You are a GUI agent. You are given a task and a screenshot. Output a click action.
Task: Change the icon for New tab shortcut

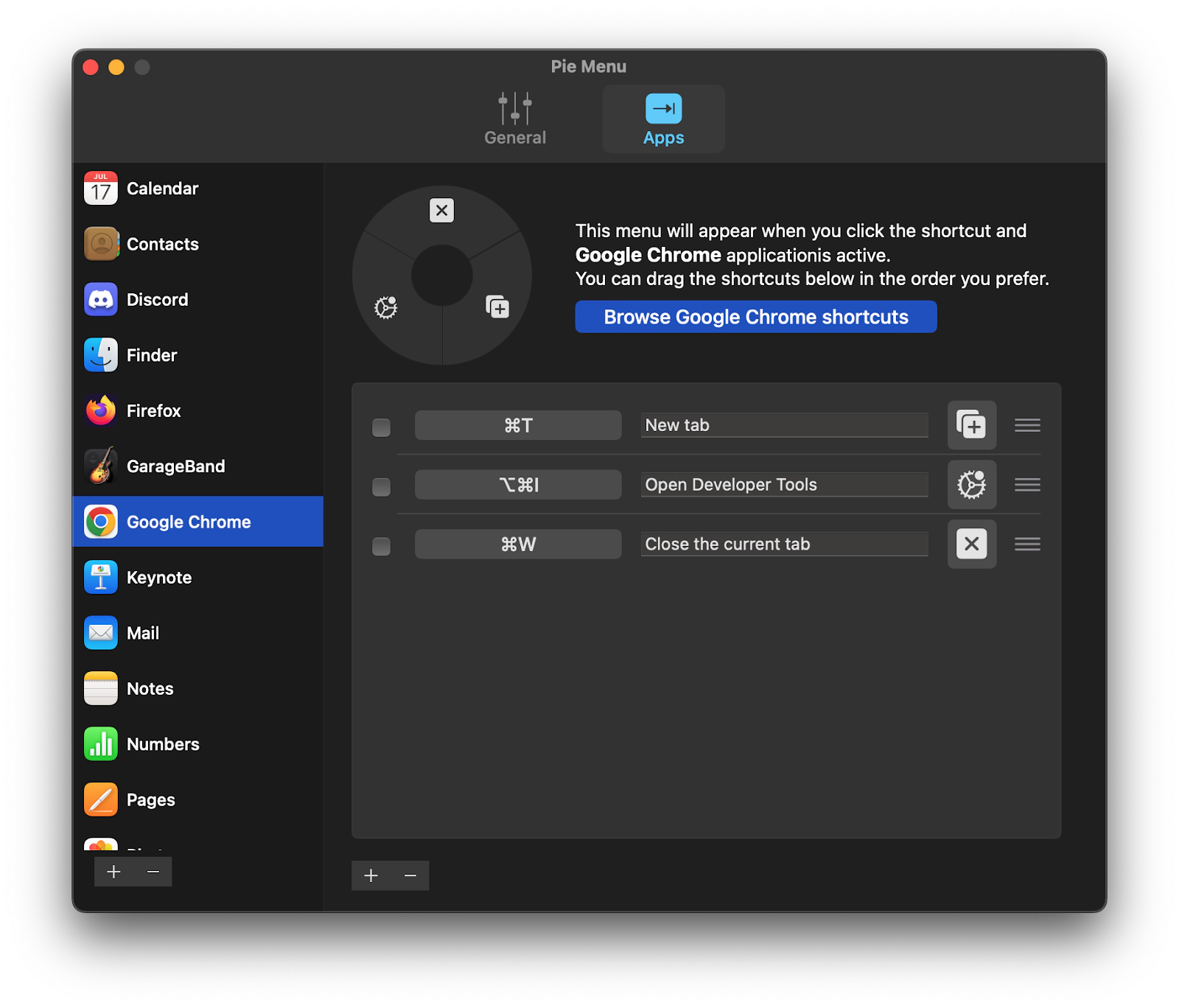972,425
